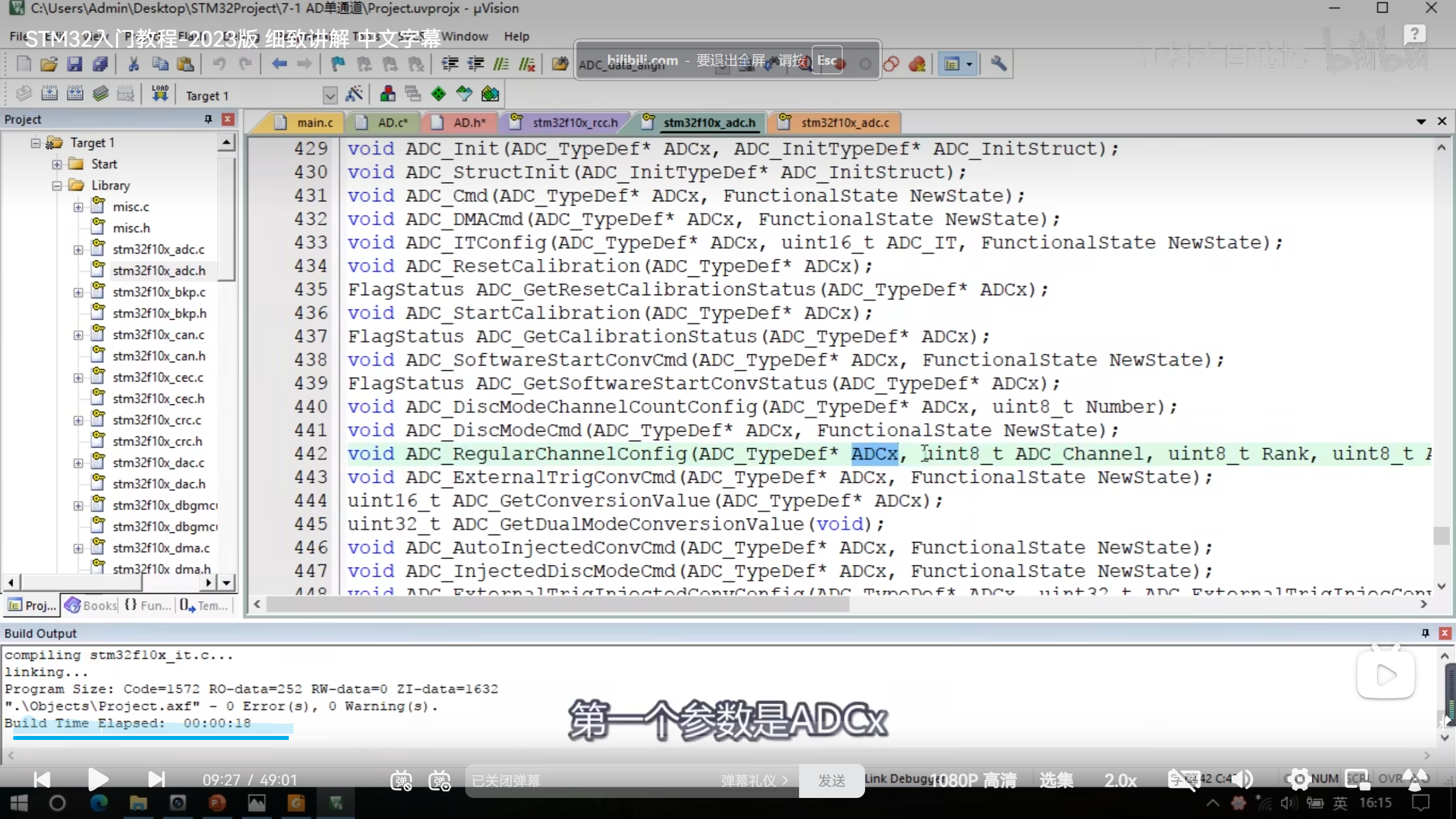Open Manage Project Items icon with colored blocks
The width and height of the screenshot is (1456, 819).
(x=388, y=93)
